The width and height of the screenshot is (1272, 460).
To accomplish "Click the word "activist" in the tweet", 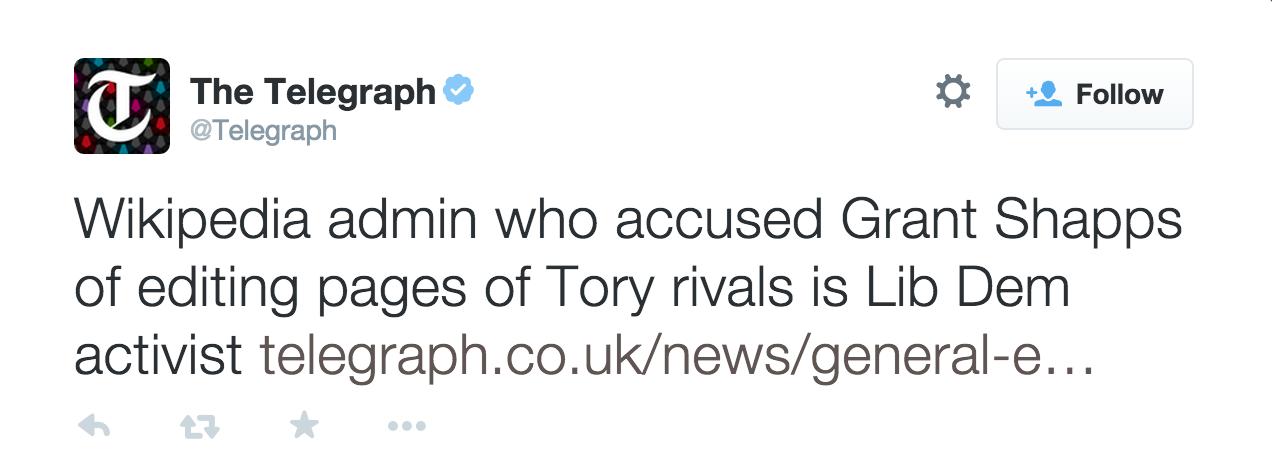I will pyautogui.click(x=159, y=354).
